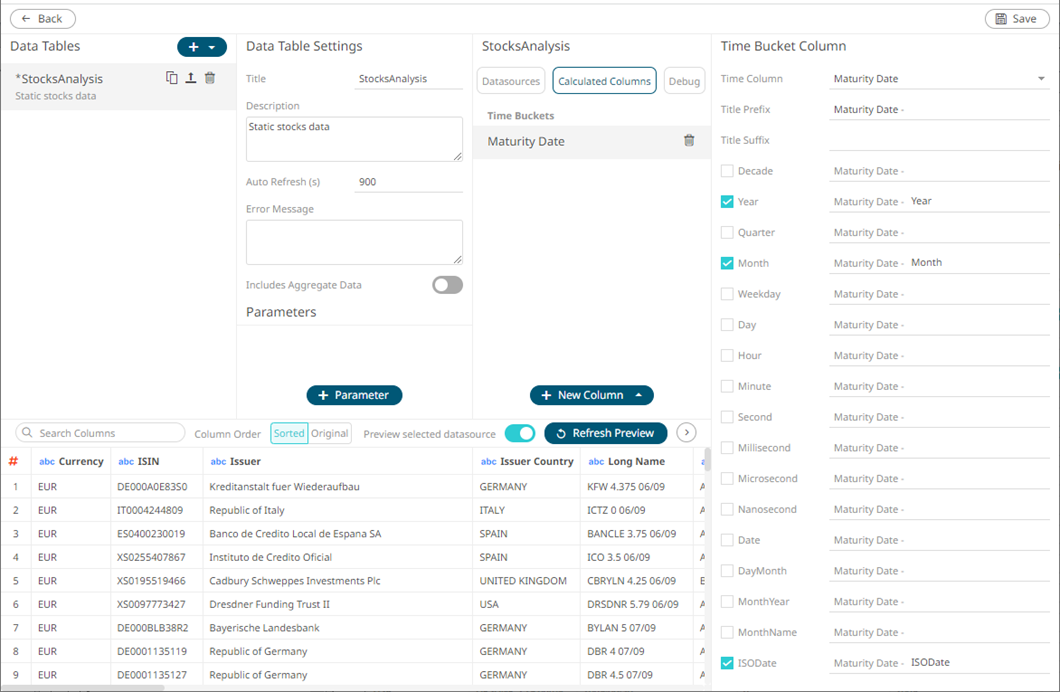
Task: Enable the Minute time bucket
Action: (x=727, y=386)
